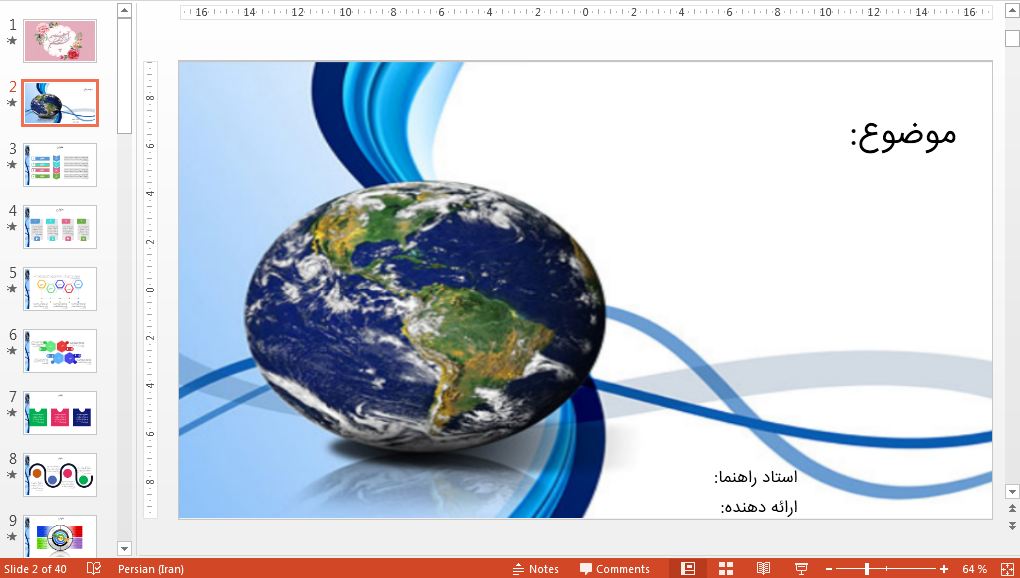The height and width of the screenshot is (578, 1020).
Task: Open language settings via Persian (Iran)
Action: [151, 569]
